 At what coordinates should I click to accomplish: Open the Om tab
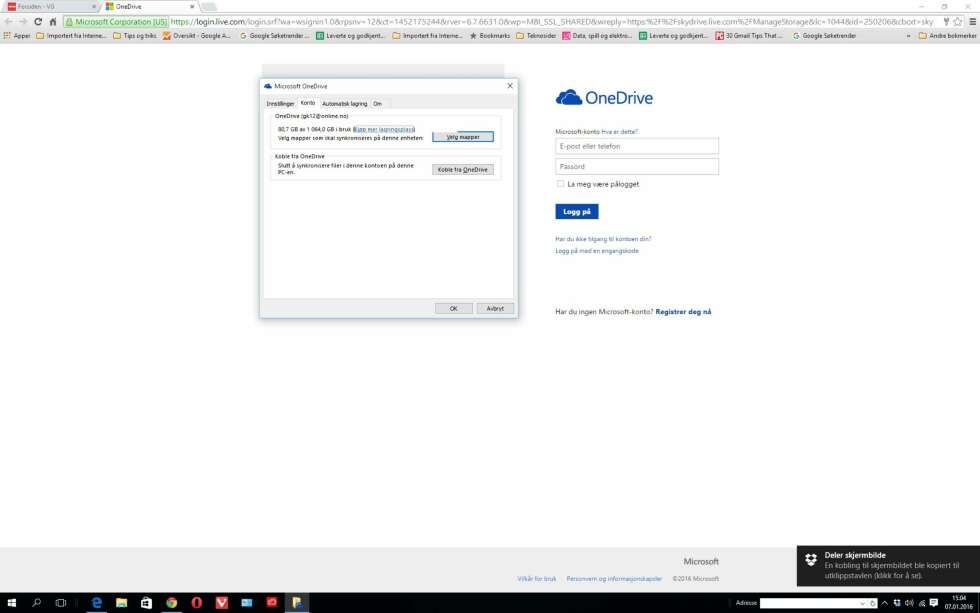[x=378, y=104]
